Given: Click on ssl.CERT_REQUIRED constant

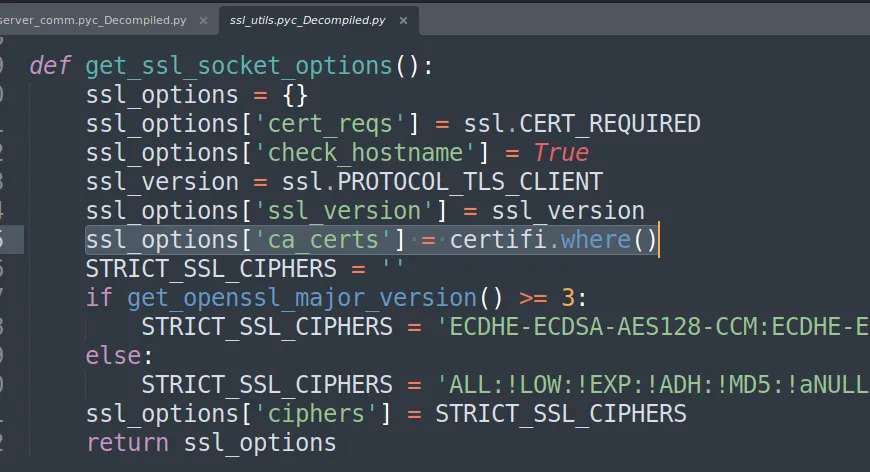Looking at the screenshot, I should [x=582, y=124].
